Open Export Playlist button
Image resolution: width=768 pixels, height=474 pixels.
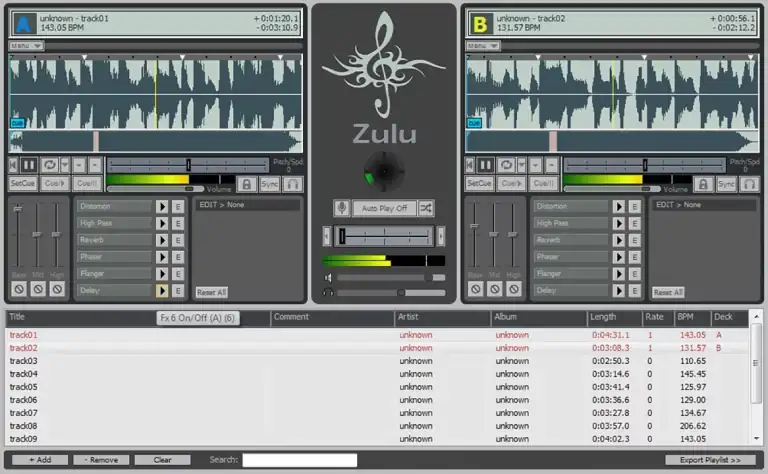tap(710, 460)
